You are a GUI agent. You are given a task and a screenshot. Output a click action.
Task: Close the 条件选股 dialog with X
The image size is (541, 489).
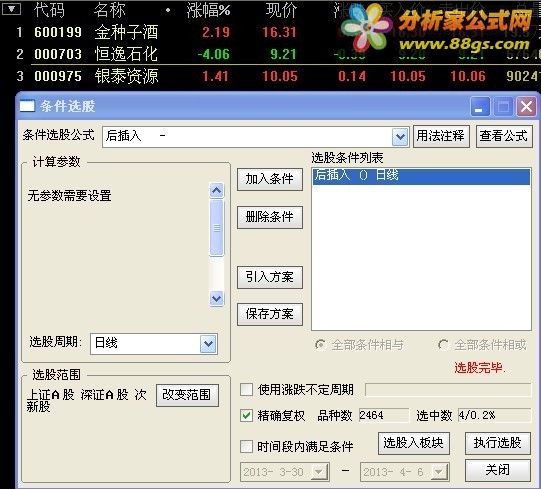coord(526,106)
